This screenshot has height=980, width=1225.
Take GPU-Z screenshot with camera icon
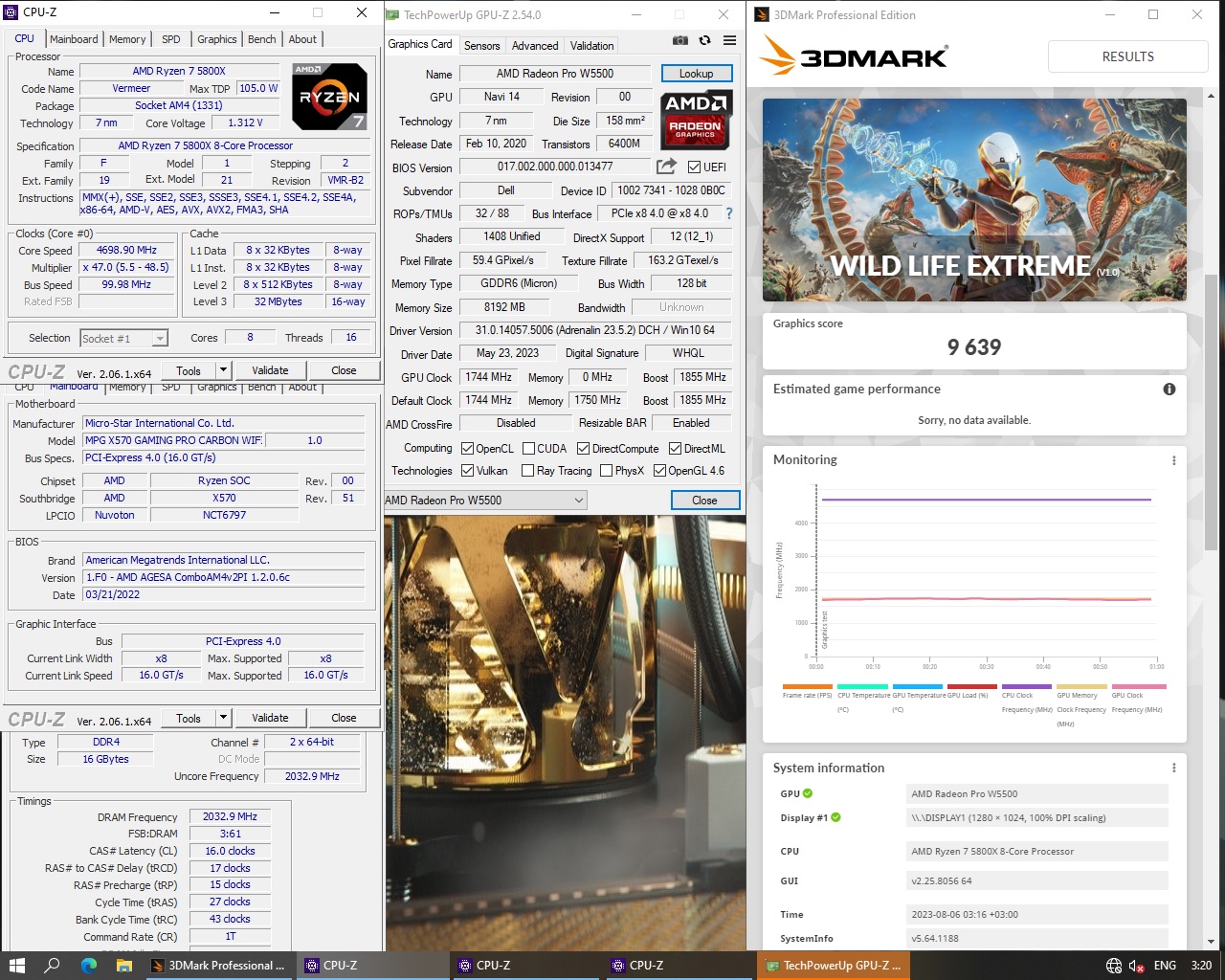tap(679, 41)
